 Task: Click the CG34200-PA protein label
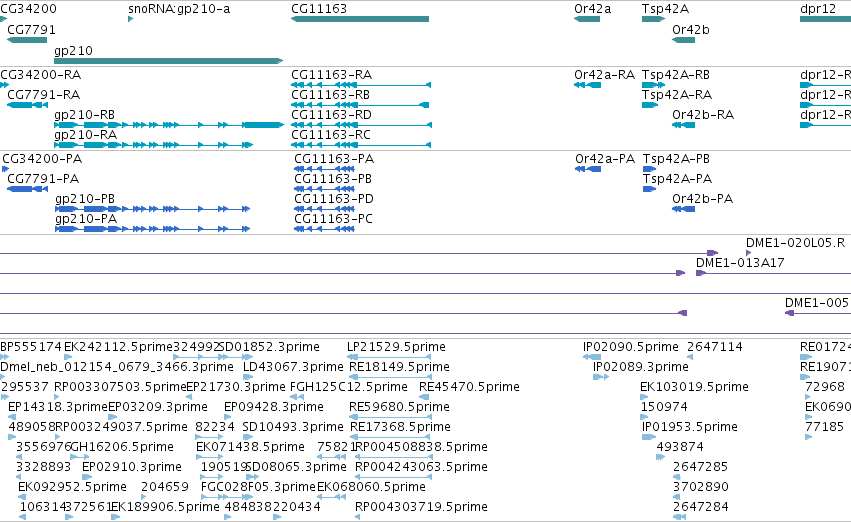[x=42, y=159]
